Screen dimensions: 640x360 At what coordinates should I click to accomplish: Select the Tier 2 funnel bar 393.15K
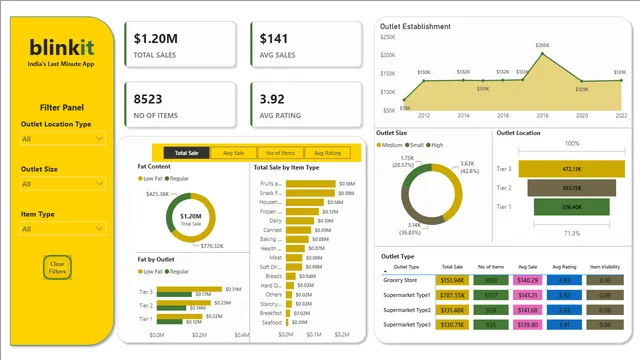(x=571, y=188)
